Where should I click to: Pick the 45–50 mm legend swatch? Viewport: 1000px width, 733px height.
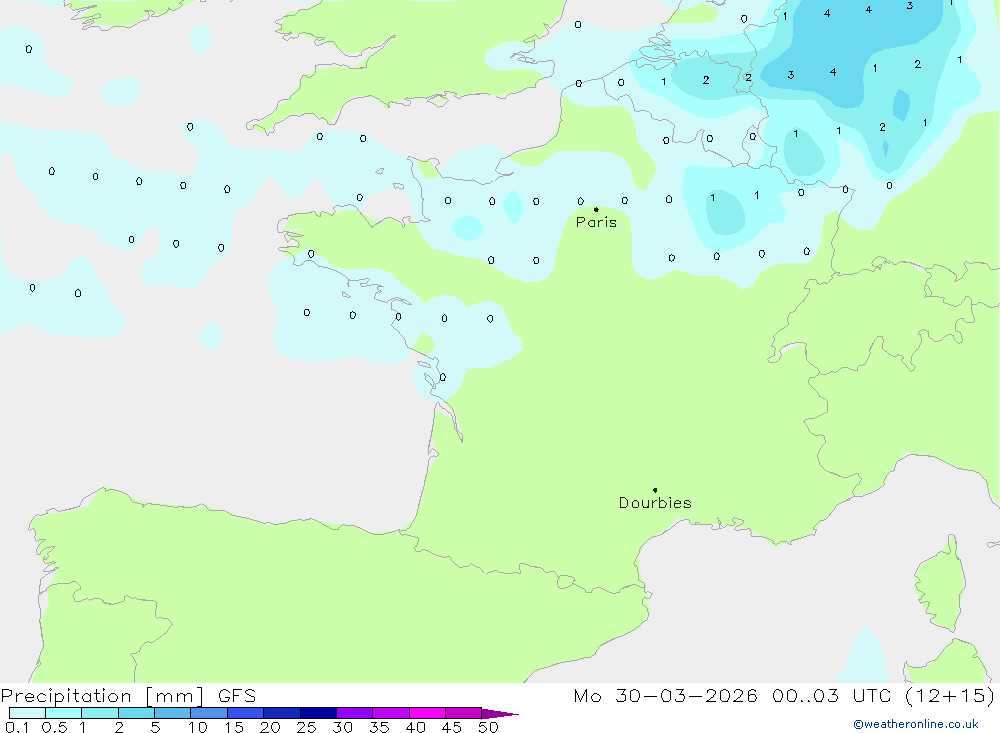point(464,713)
